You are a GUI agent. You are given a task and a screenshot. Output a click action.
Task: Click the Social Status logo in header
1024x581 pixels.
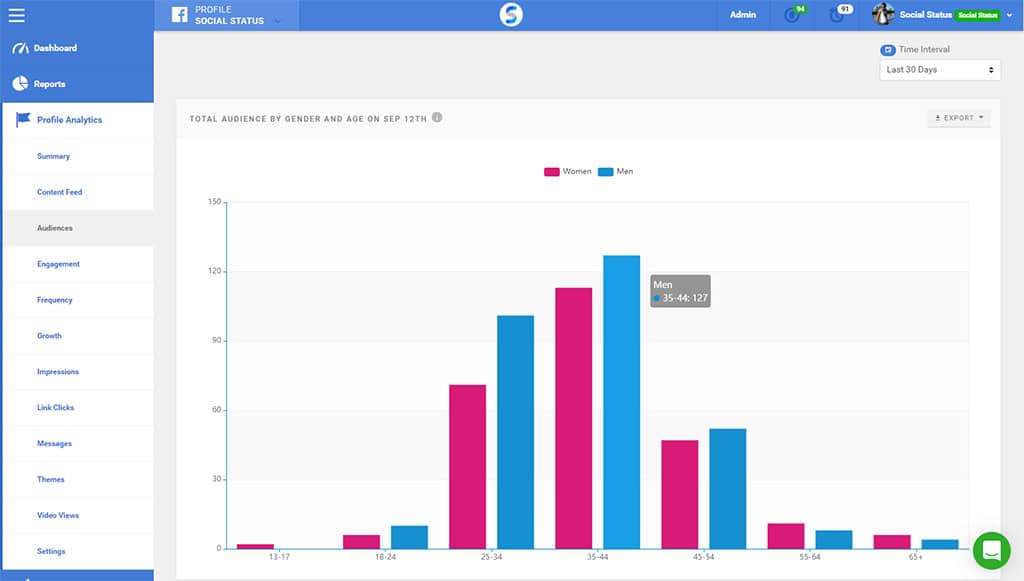tap(511, 14)
